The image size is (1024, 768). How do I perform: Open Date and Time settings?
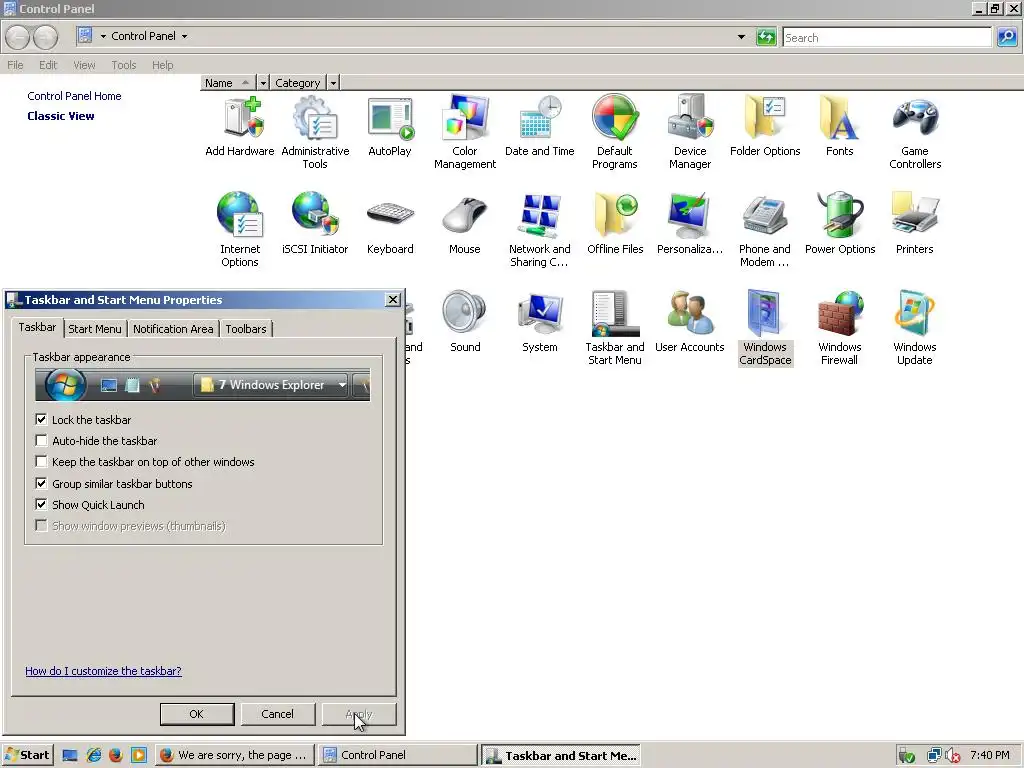click(x=539, y=127)
